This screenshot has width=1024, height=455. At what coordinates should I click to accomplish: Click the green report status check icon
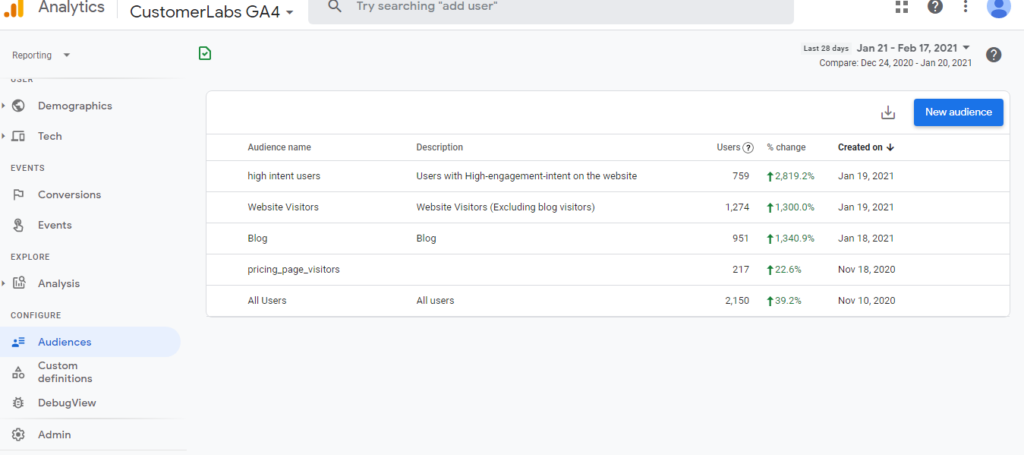(x=205, y=54)
